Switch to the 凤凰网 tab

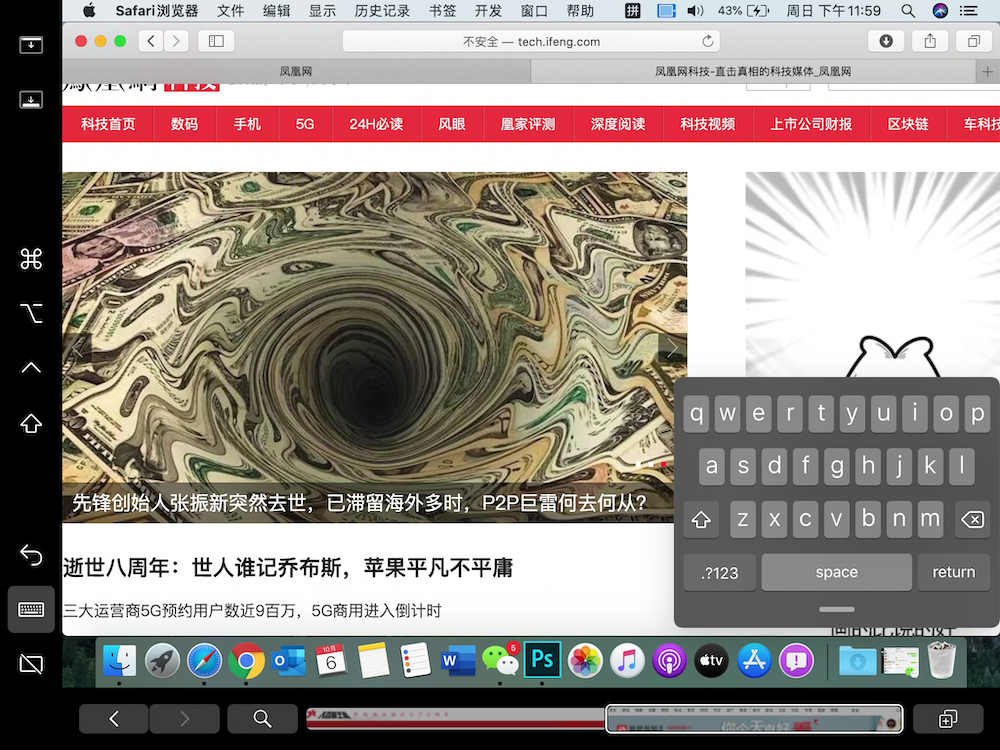(296, 72)
